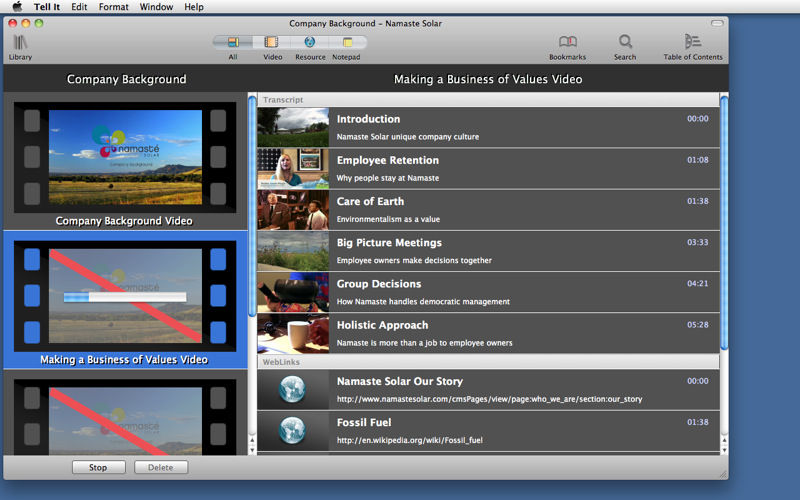Click the Company Background panel heading
The height and width of the screenshot is (500, 800).
point(127,79)
